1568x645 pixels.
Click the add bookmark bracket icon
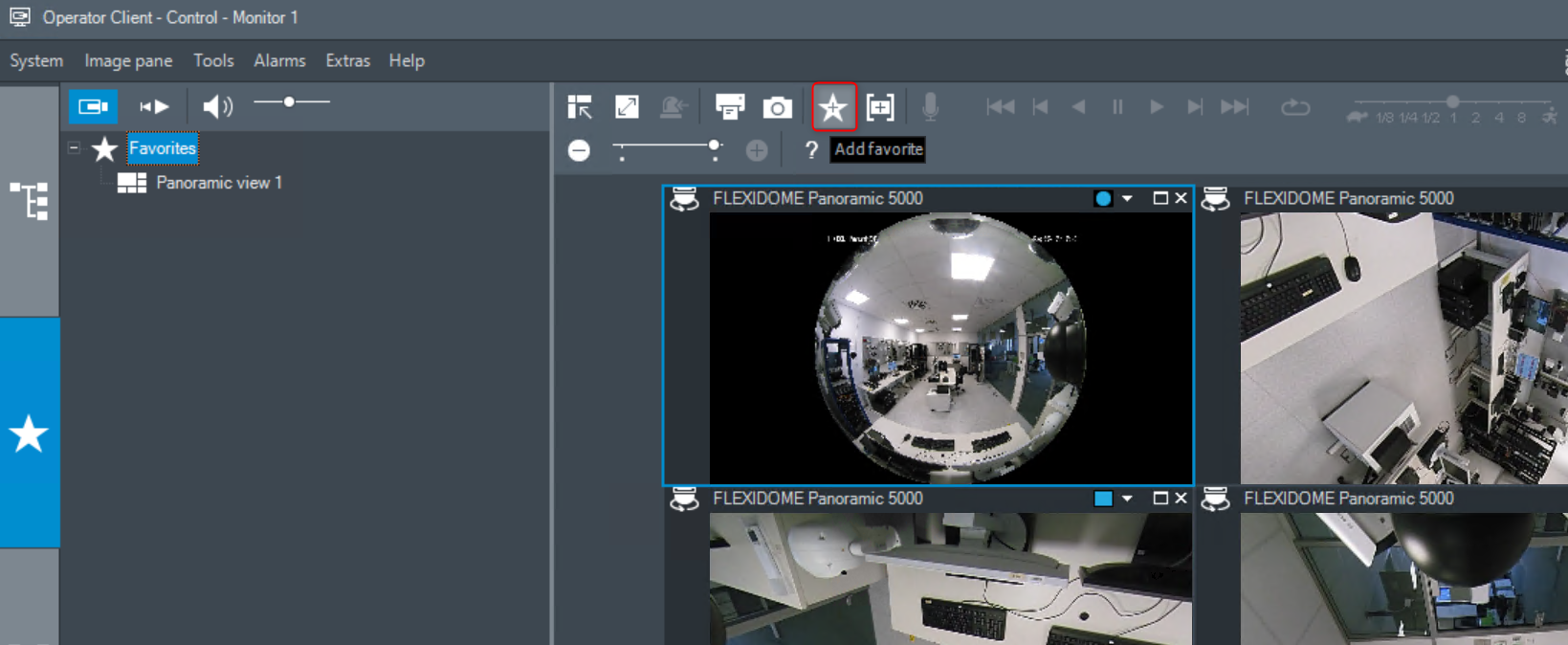pos(880,107)
